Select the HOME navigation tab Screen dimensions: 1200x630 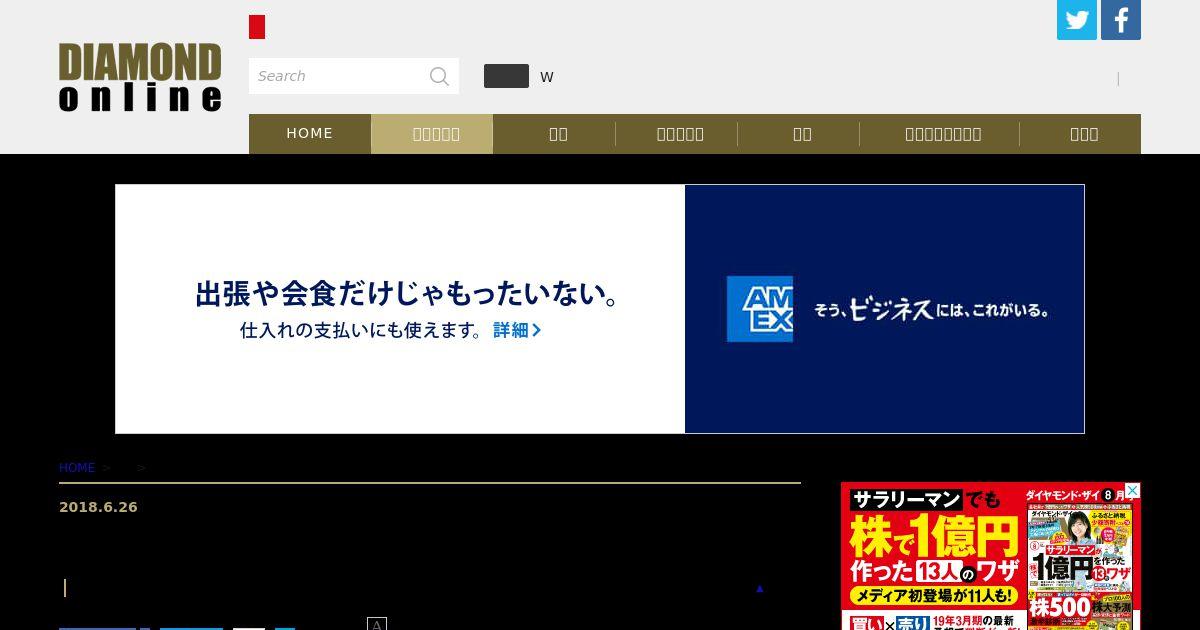(x=310, y=133)
